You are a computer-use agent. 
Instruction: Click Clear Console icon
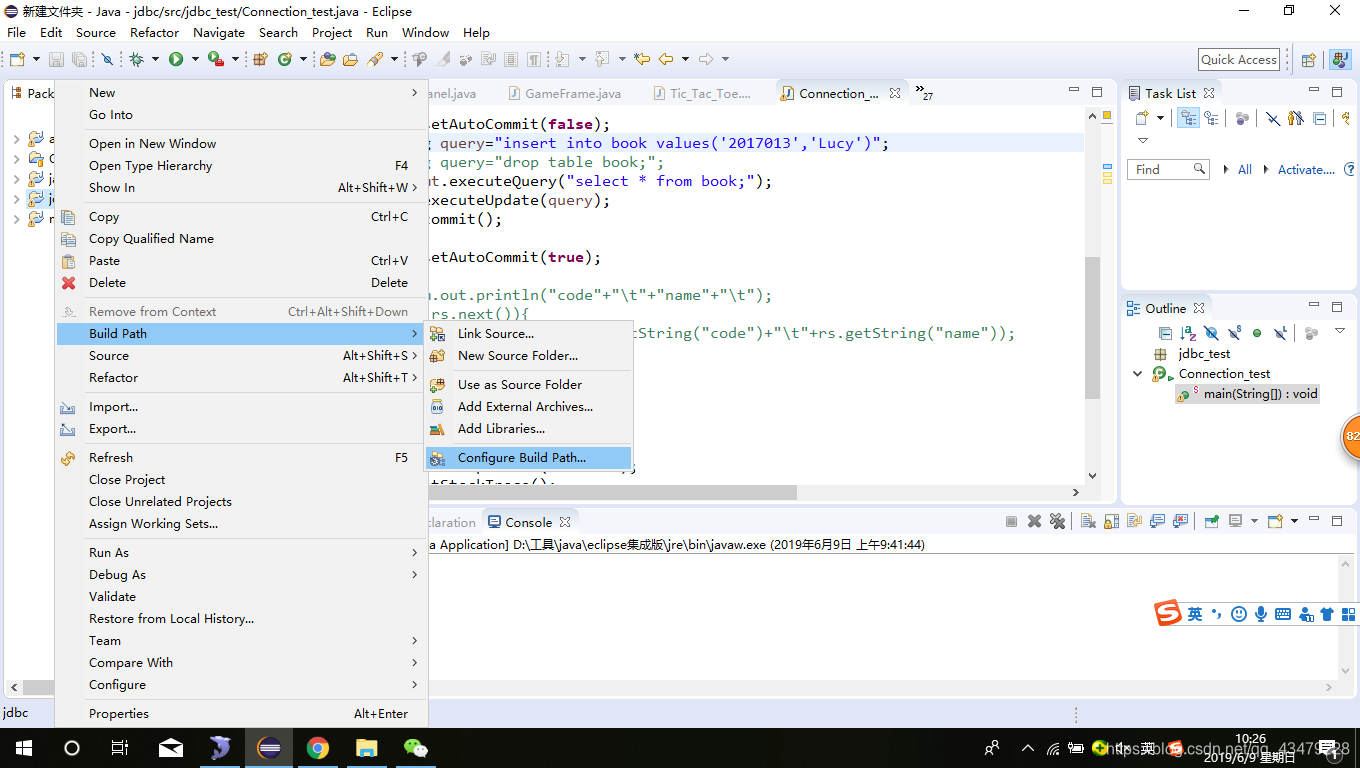[1088, 521]
